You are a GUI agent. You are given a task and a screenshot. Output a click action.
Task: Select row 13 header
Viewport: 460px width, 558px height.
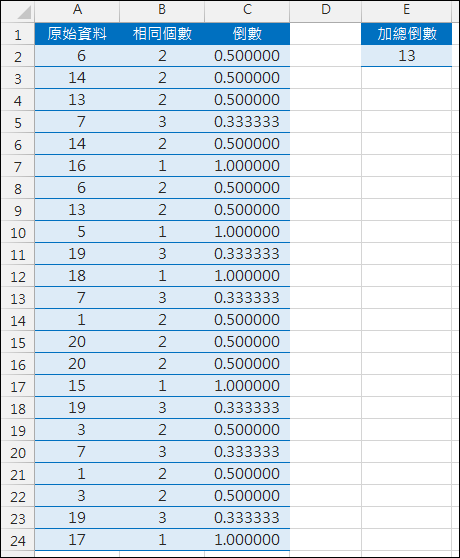(x=18, y=298)
